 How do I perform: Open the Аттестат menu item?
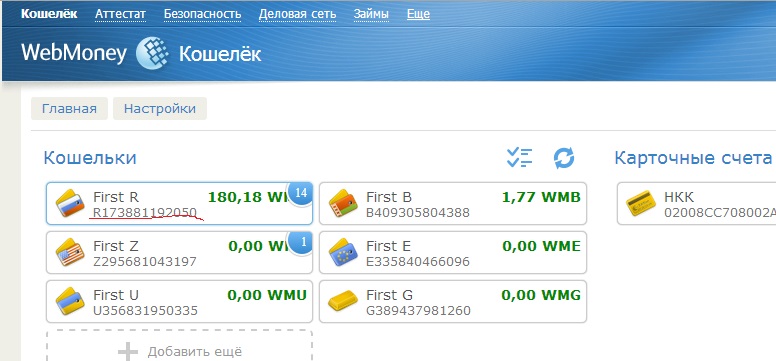click(x=120, y=14)
